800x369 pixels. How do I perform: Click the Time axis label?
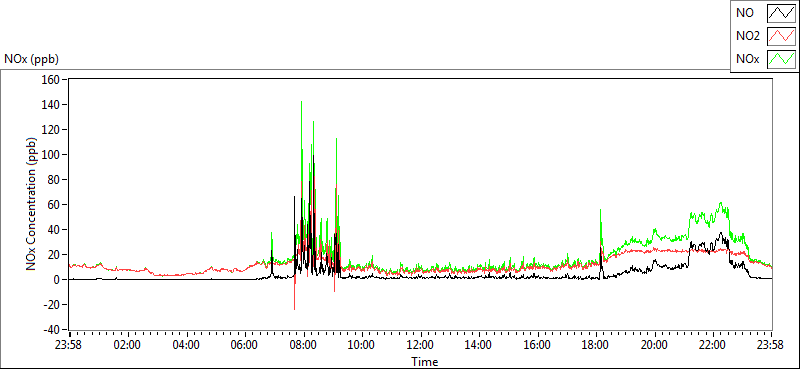(x=424, y=362)
